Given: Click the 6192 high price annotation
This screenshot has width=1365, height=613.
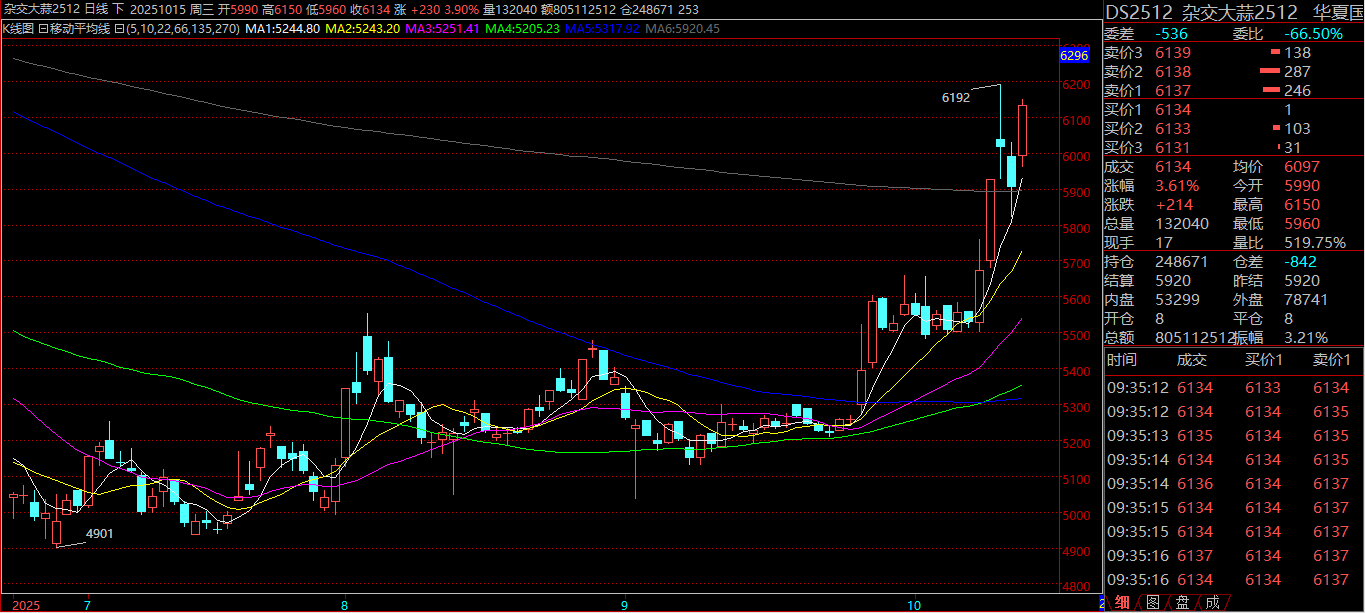Looking at the screenshot, I should [956, 98].
